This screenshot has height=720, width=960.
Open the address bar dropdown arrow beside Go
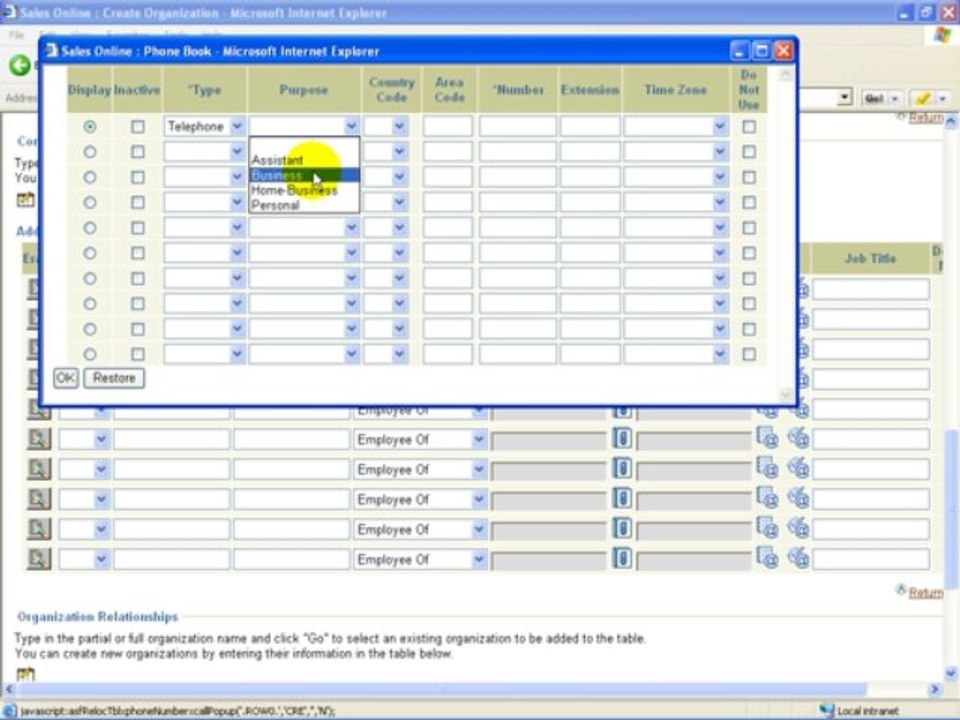[845, 97]
